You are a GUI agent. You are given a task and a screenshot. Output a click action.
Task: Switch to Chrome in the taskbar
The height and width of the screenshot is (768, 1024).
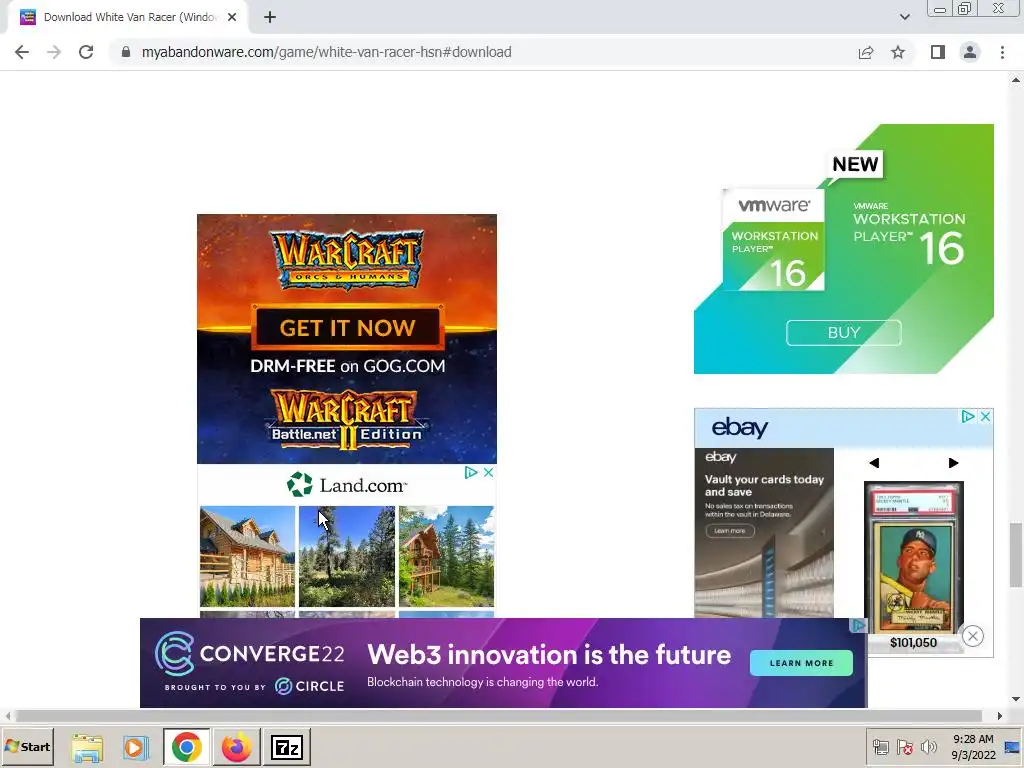point(186,747)
